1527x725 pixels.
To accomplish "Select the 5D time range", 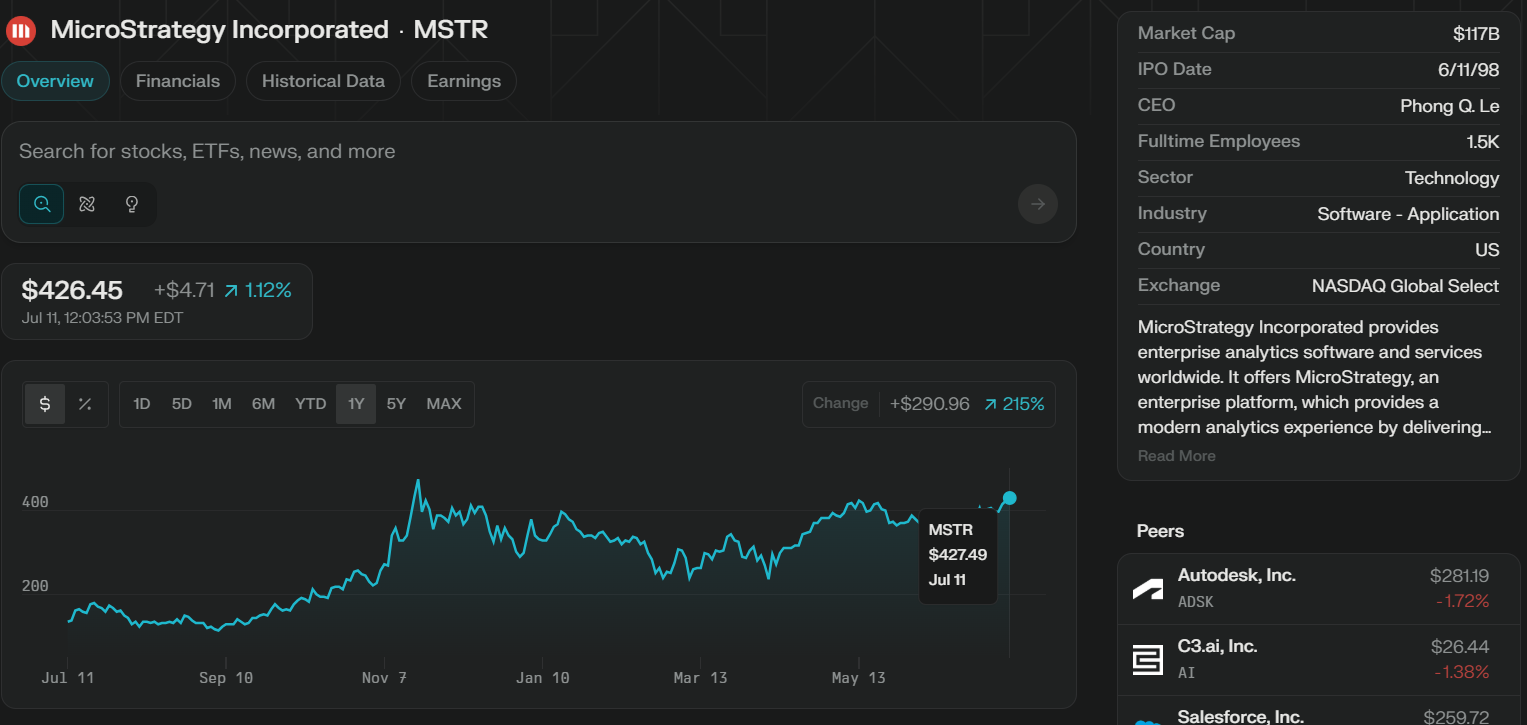I will 181,404.
